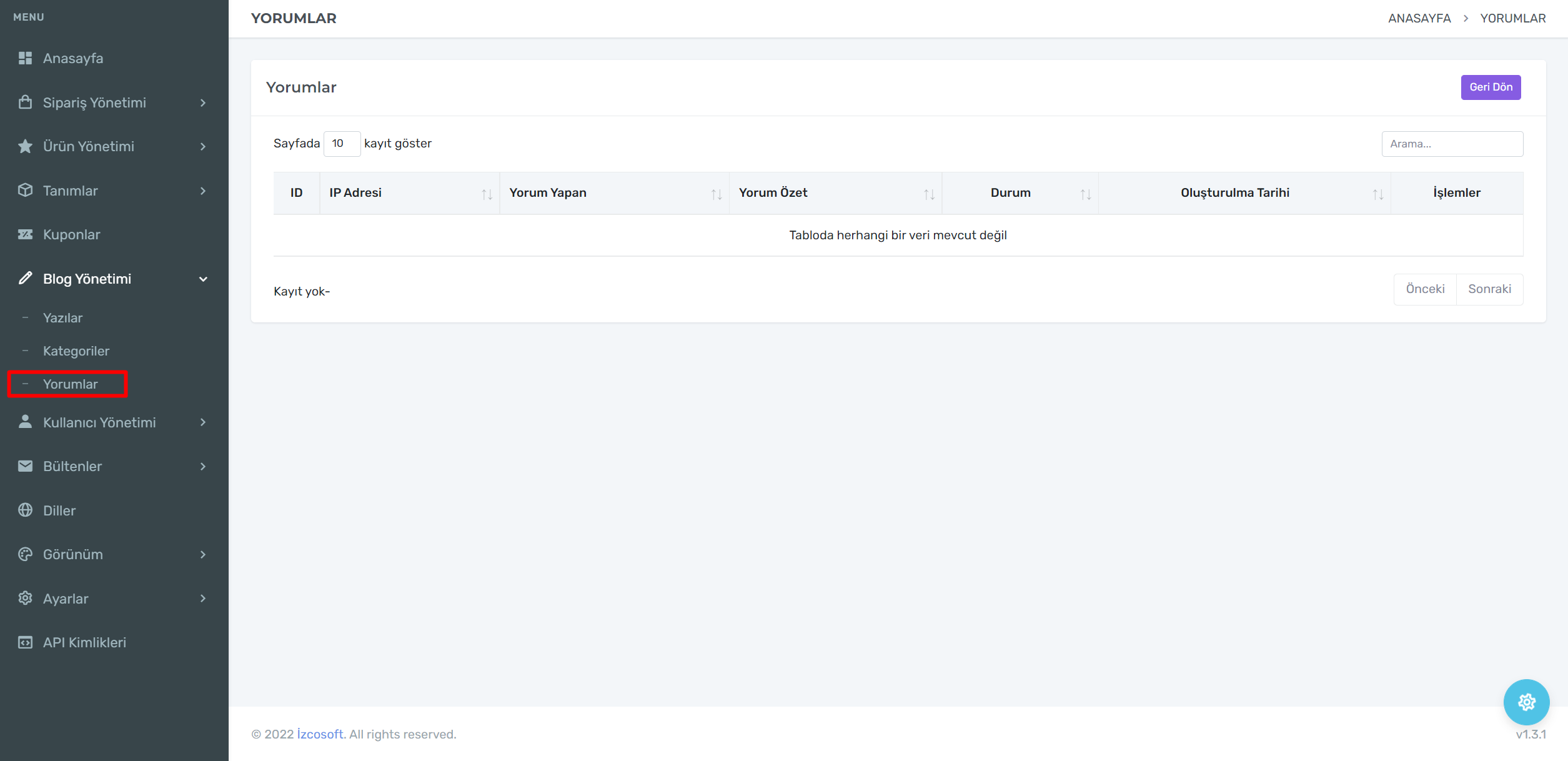This screenshot has width=1568, height=761.
Task: Click the API Kimlikleri code icon
Action: pyautogui.click(x=25, y=642)
